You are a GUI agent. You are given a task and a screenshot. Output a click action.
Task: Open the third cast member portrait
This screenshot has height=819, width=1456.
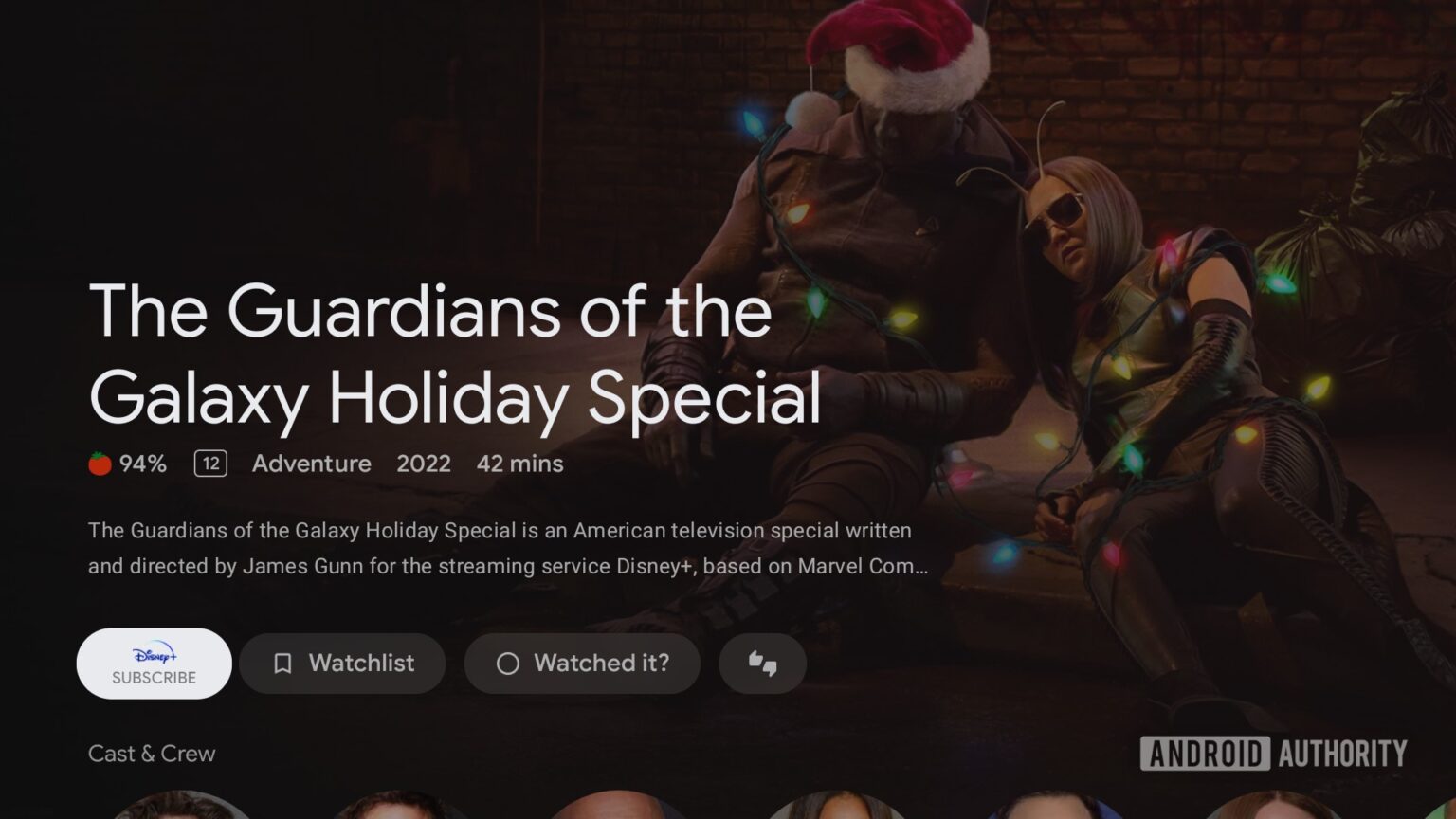point(617,805)
